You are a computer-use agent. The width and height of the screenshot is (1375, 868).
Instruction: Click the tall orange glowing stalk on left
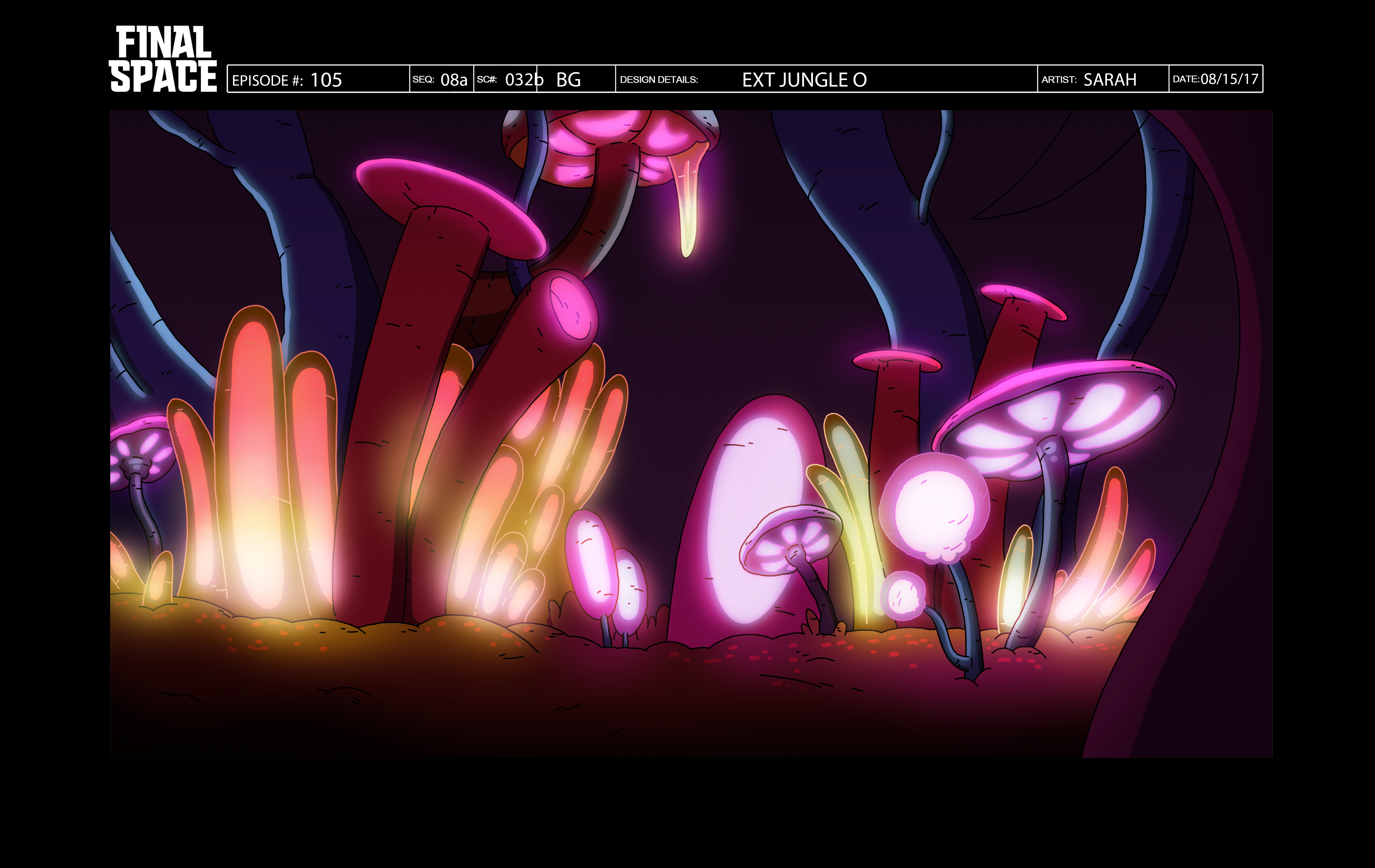[x=254, y=445]
